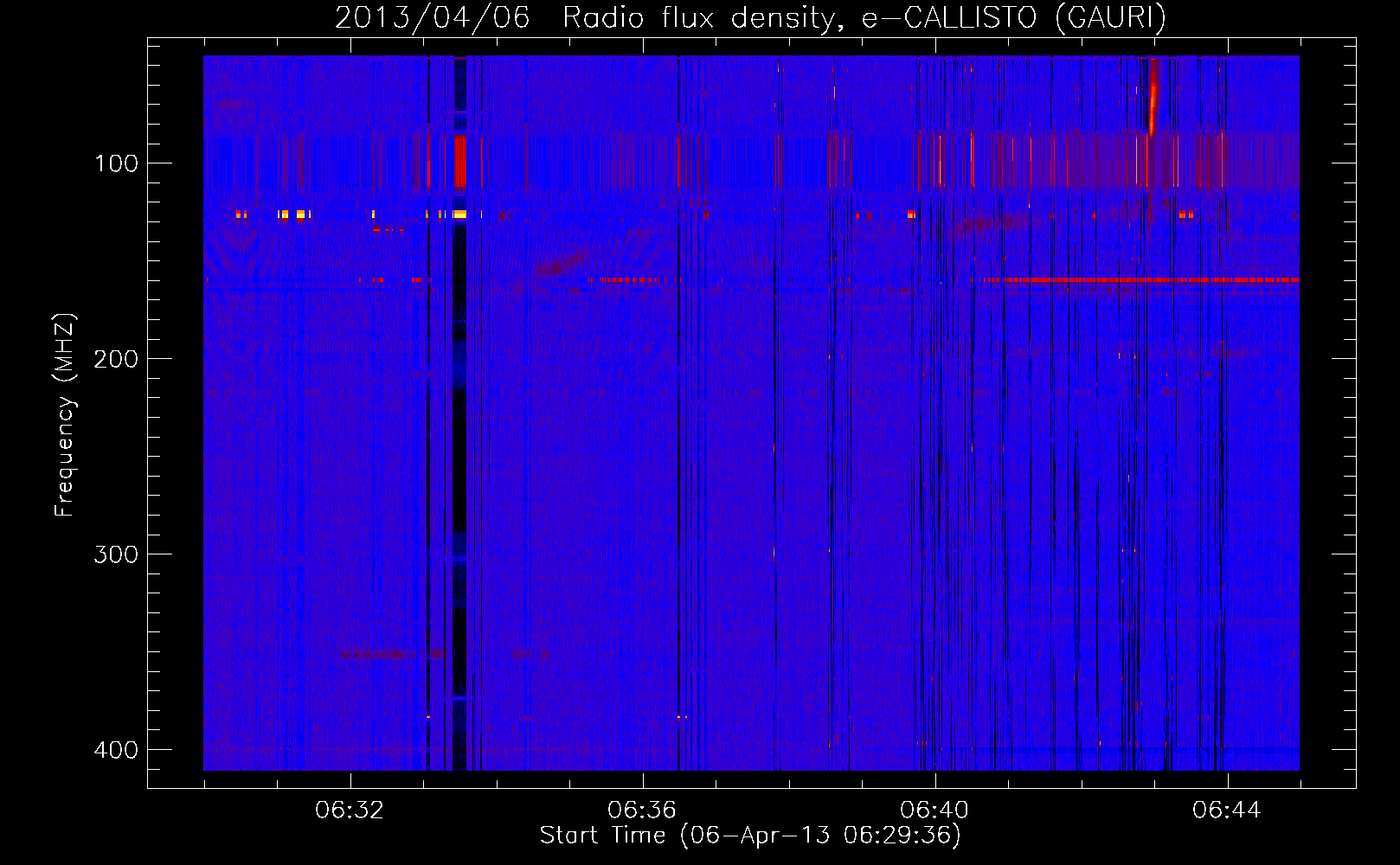Click the red vertical block near 100 MHz at 06:33
Viewport: 1400px width, 865px height.
[x=460, y=161]
